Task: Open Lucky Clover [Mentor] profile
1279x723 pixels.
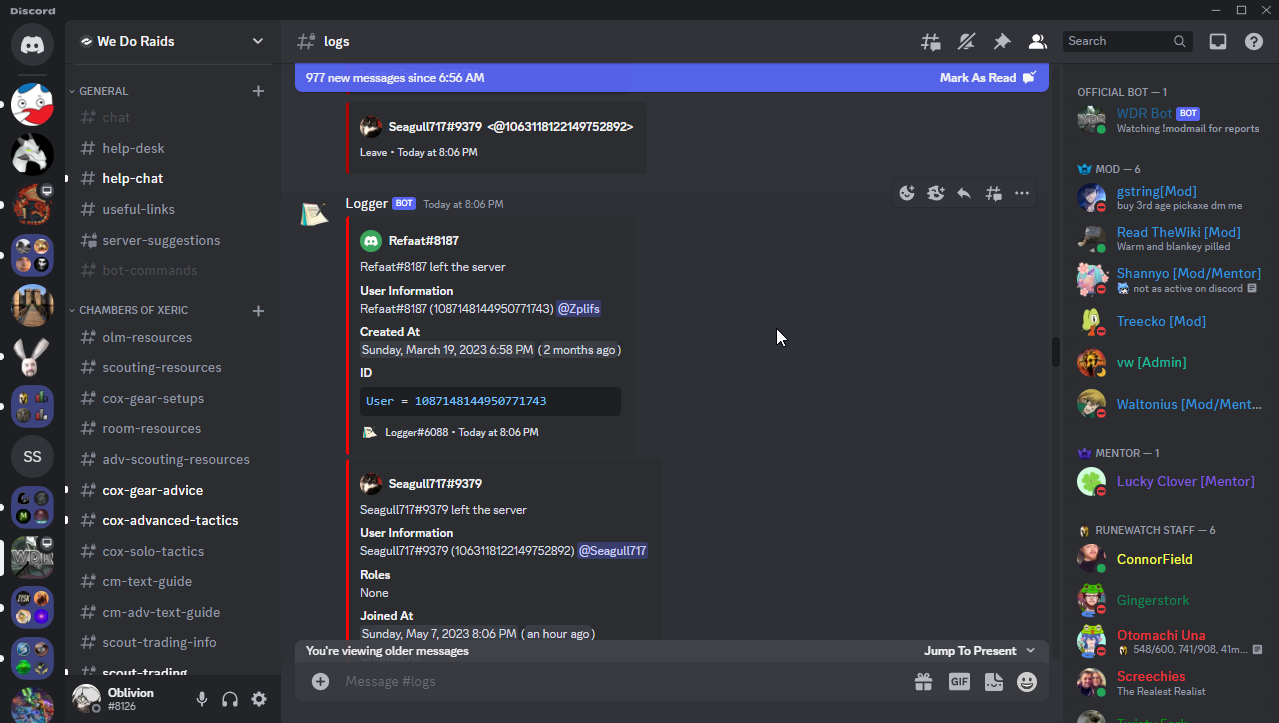Action: click(1170, 481)
